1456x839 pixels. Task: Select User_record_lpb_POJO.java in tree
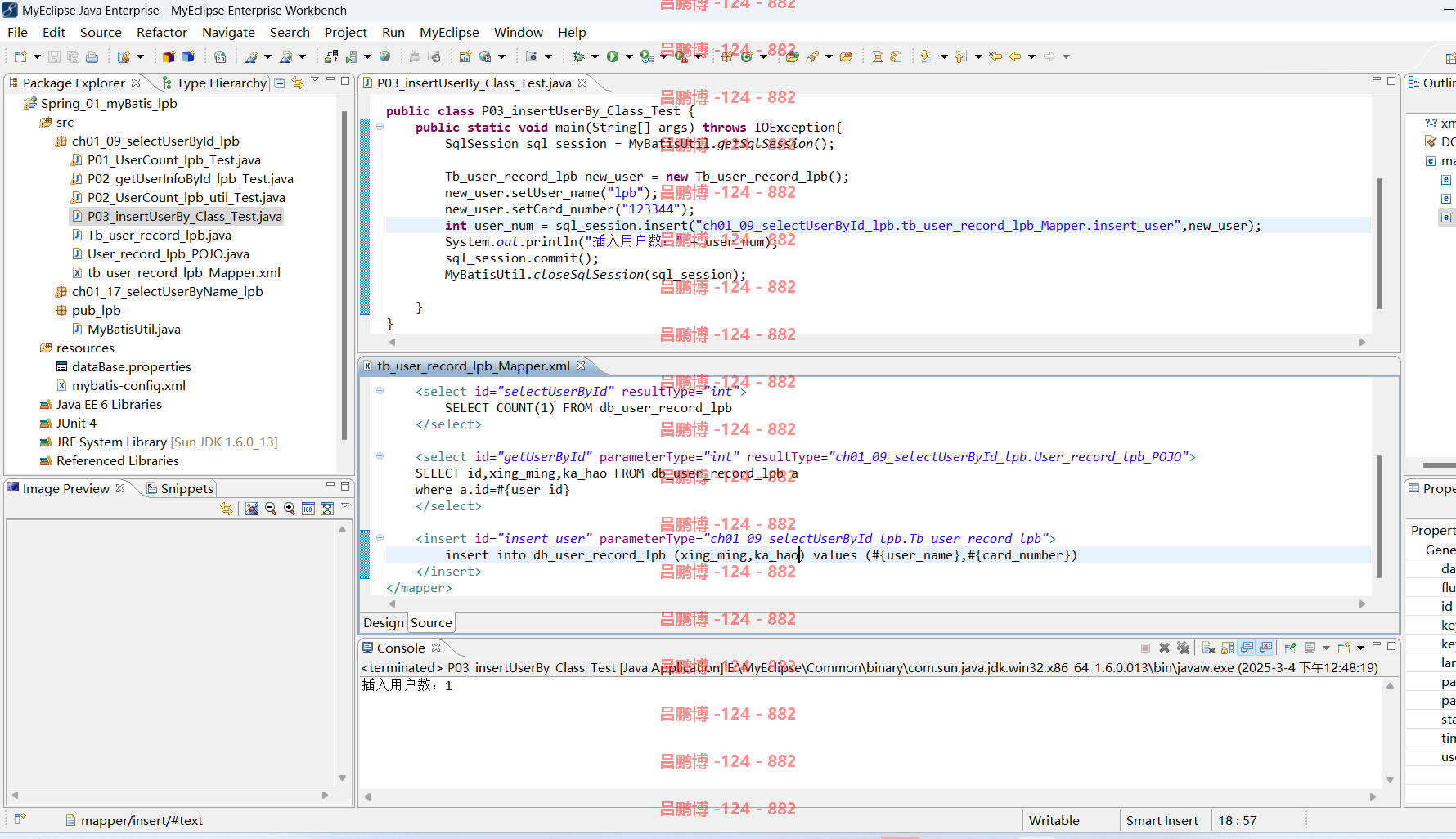160,253
